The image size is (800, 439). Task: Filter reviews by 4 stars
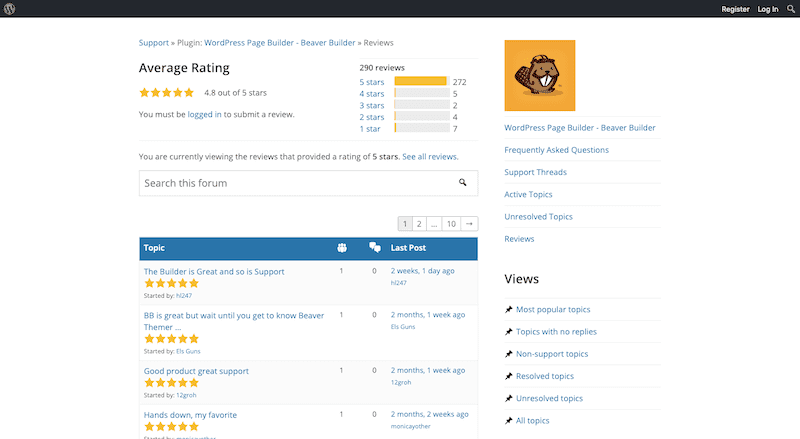point(371,94)
